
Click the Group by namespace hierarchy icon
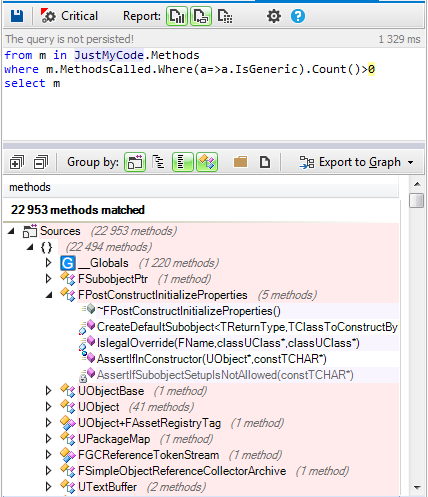pyautogui.click(x=158, y=162)
